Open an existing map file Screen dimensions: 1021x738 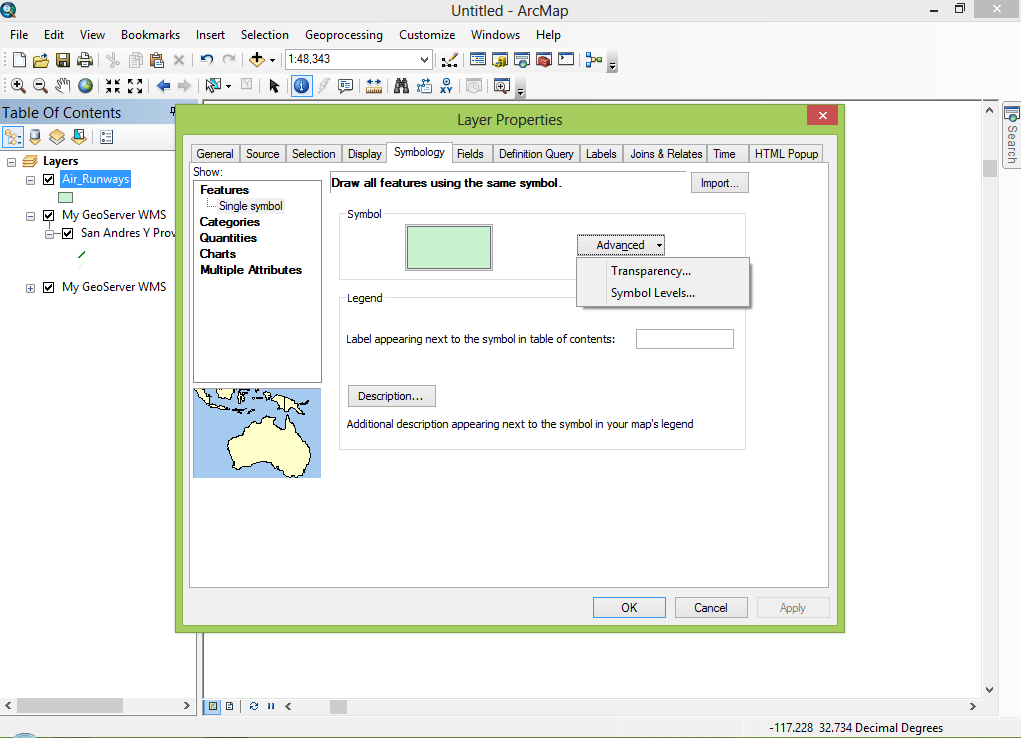point(40,60)
